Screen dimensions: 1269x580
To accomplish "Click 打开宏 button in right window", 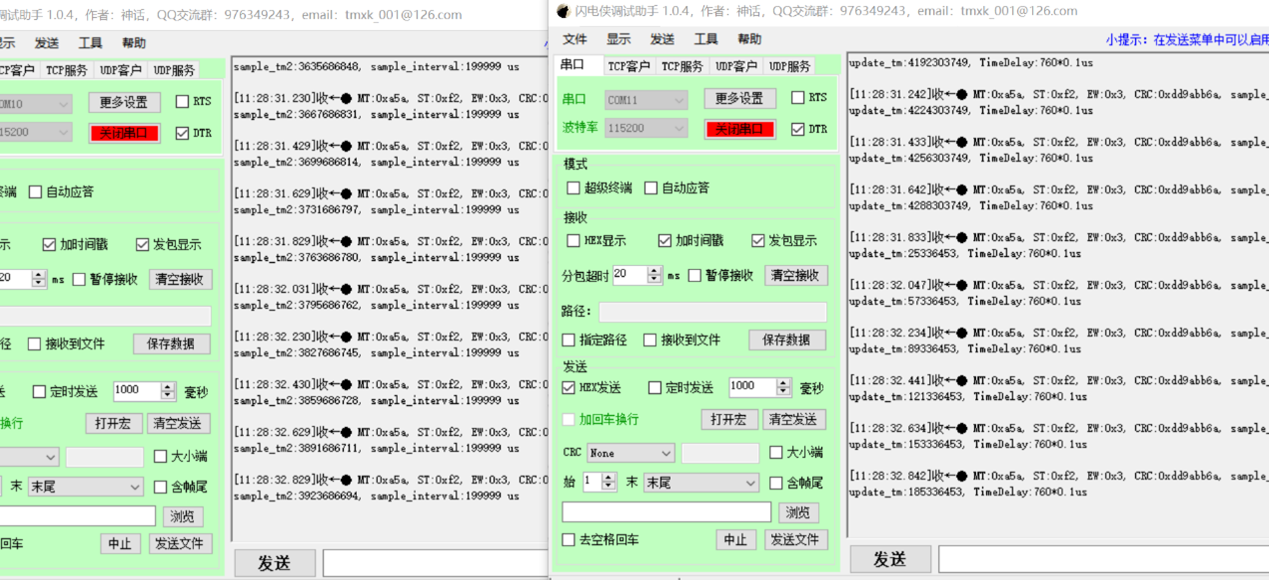I will (729, 419).
